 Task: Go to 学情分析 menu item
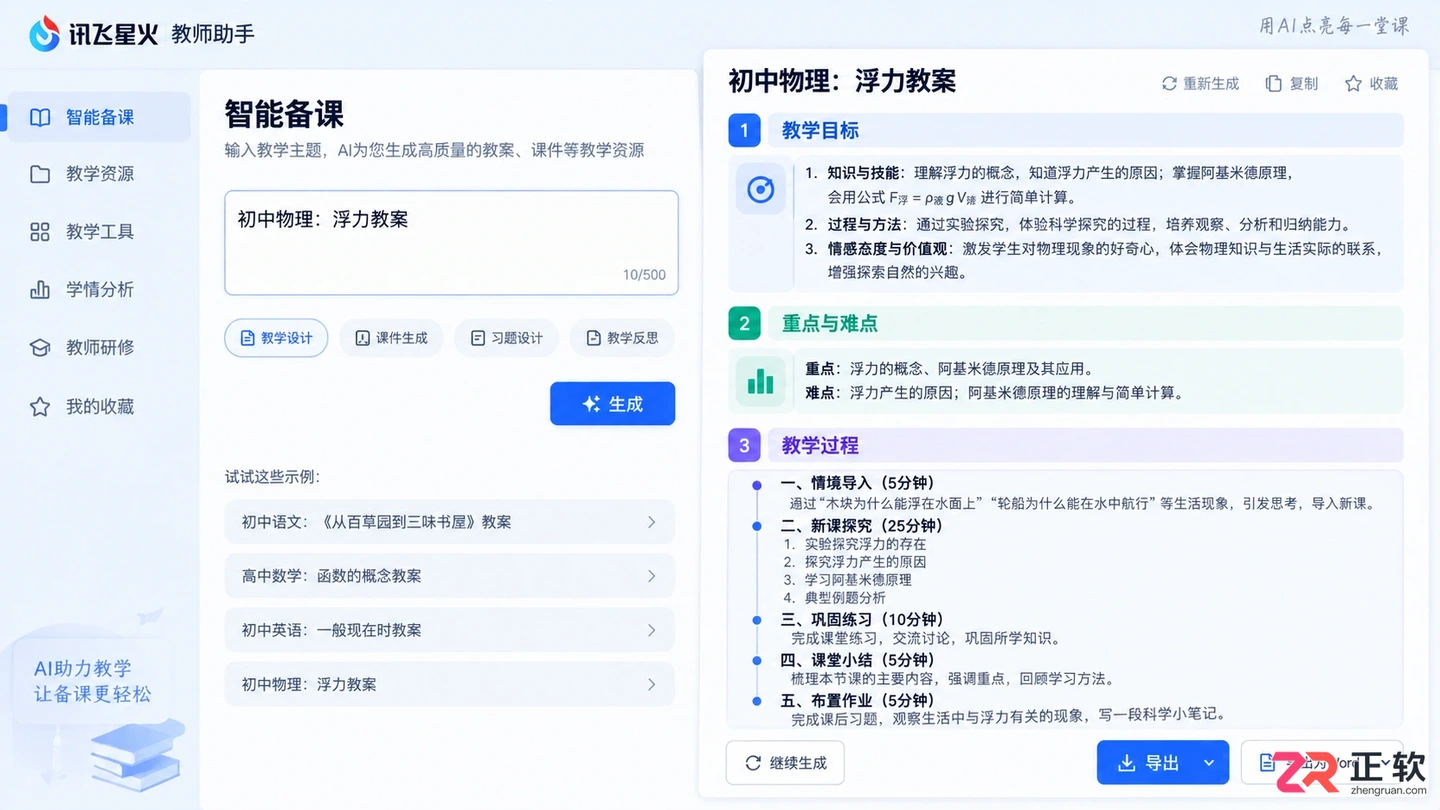tap(99, 290)
